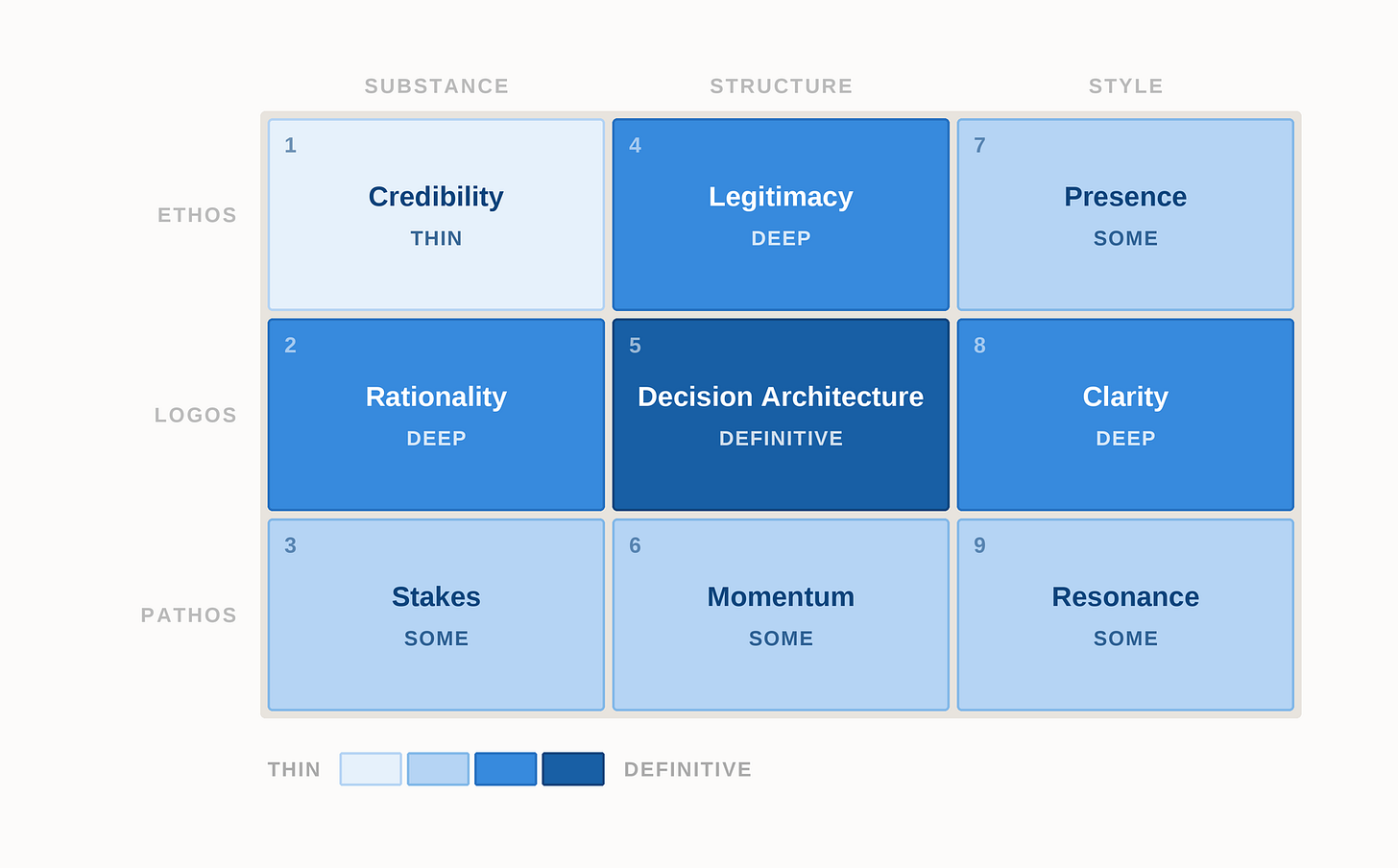This screenshot has height=868, width=1398.
Task: Click the Legitimacy DEEP tile
Action: click(781, 214)
